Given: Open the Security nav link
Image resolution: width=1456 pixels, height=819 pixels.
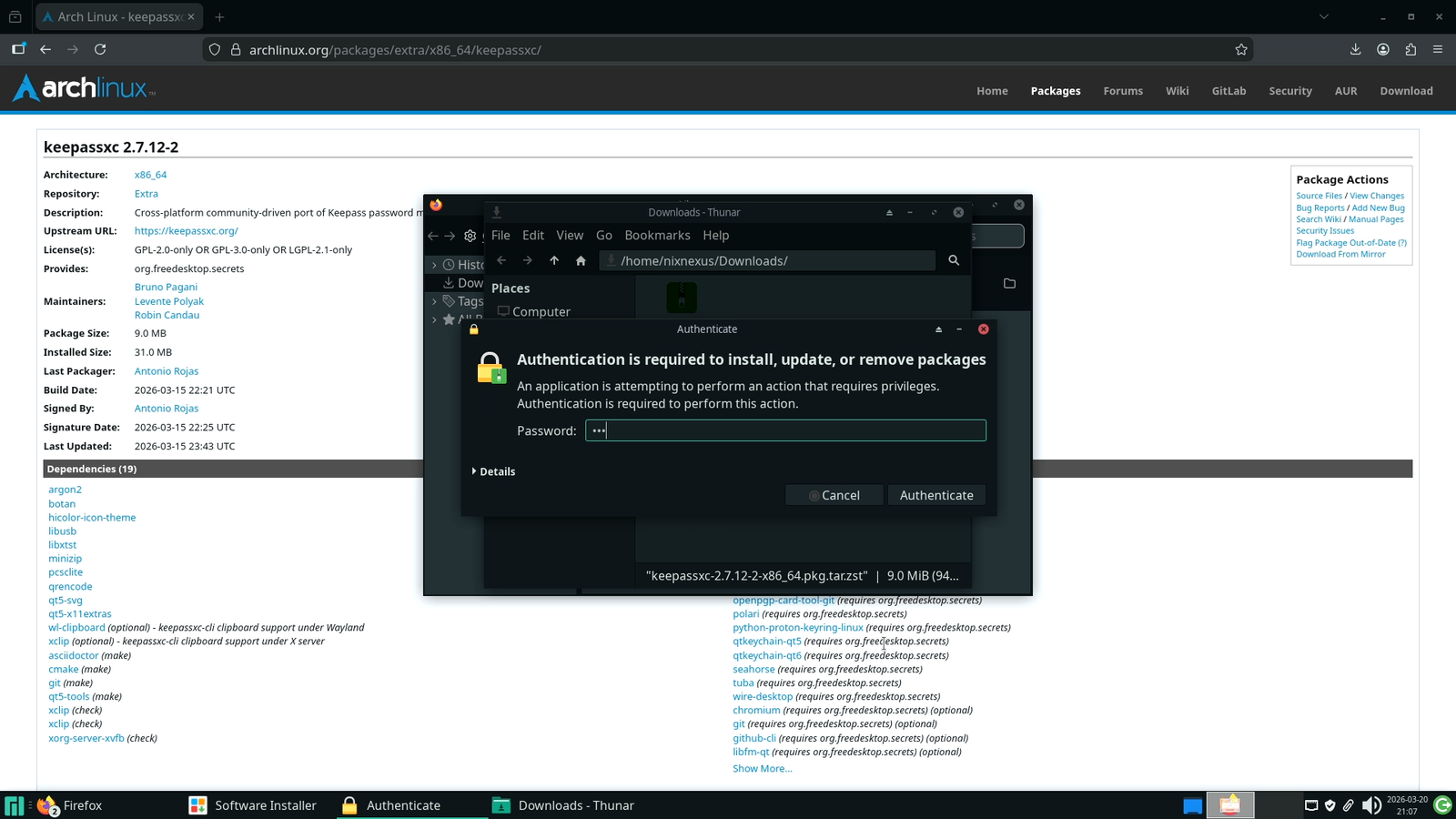Looking at the screenshot, I should pyautogui.click(x=1290, y=91).
